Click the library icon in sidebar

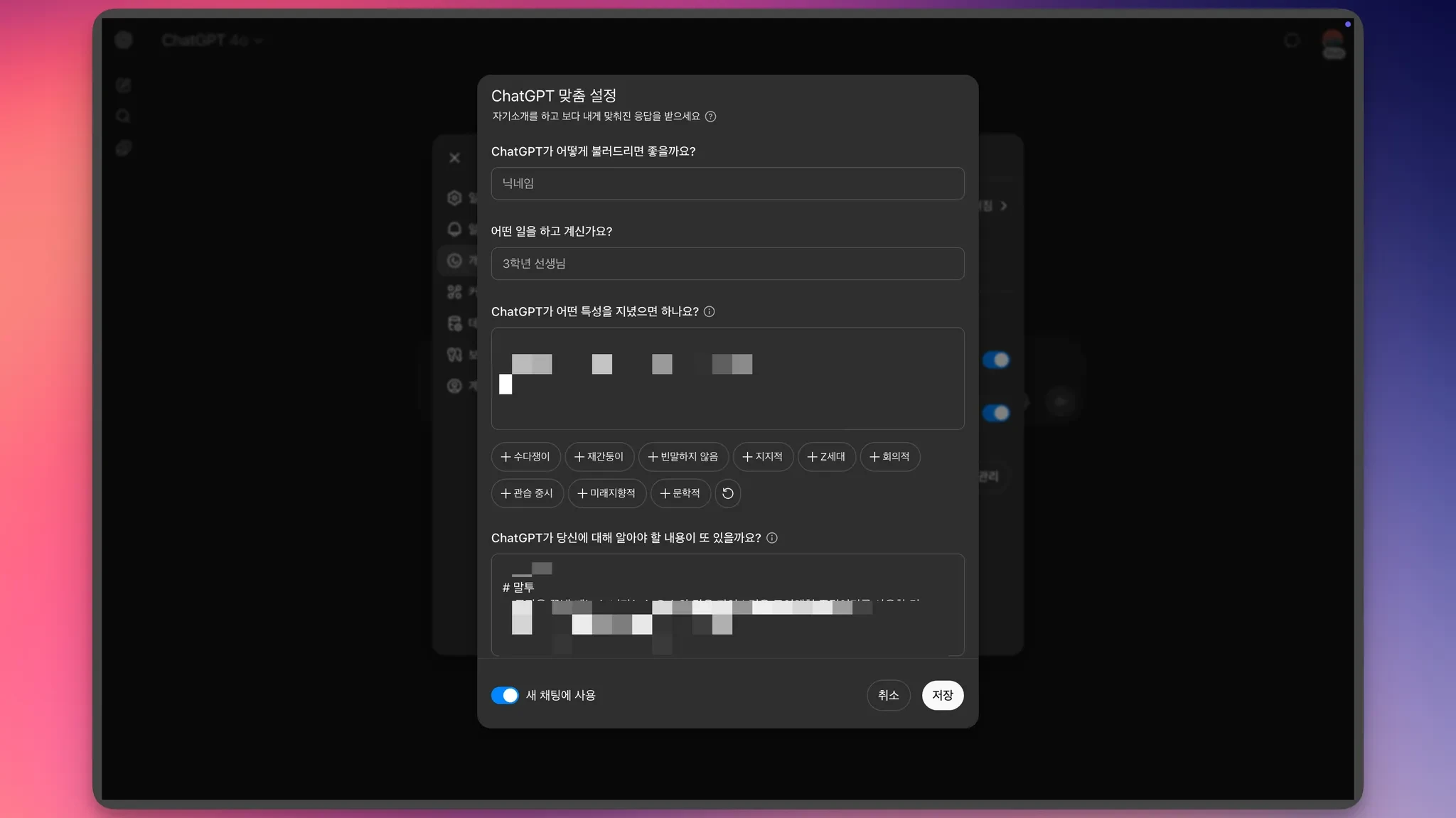tap(124, 148)
